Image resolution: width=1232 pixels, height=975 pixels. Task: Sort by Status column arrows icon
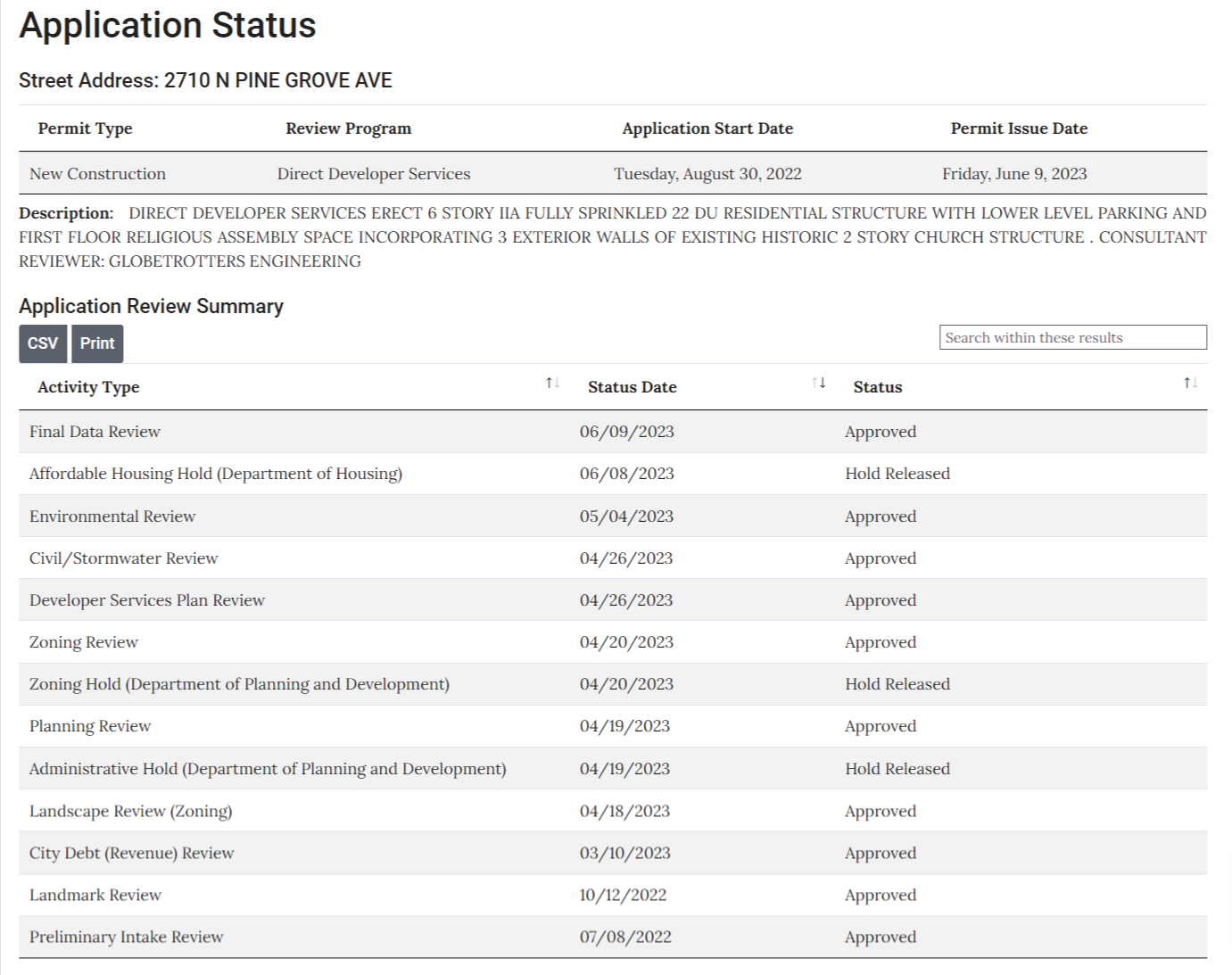pos(1190,383)
